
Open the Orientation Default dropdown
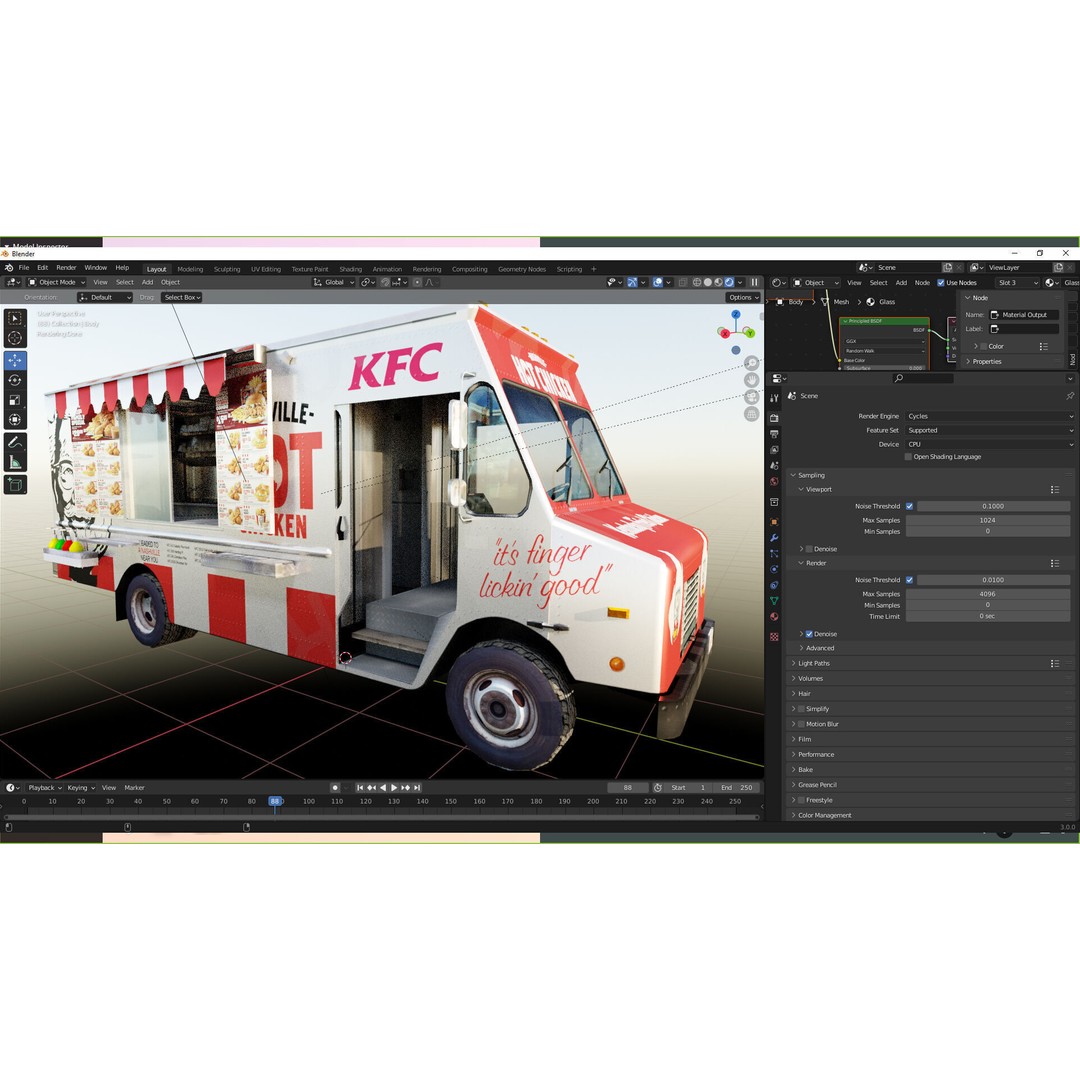[x=105, y=298]
